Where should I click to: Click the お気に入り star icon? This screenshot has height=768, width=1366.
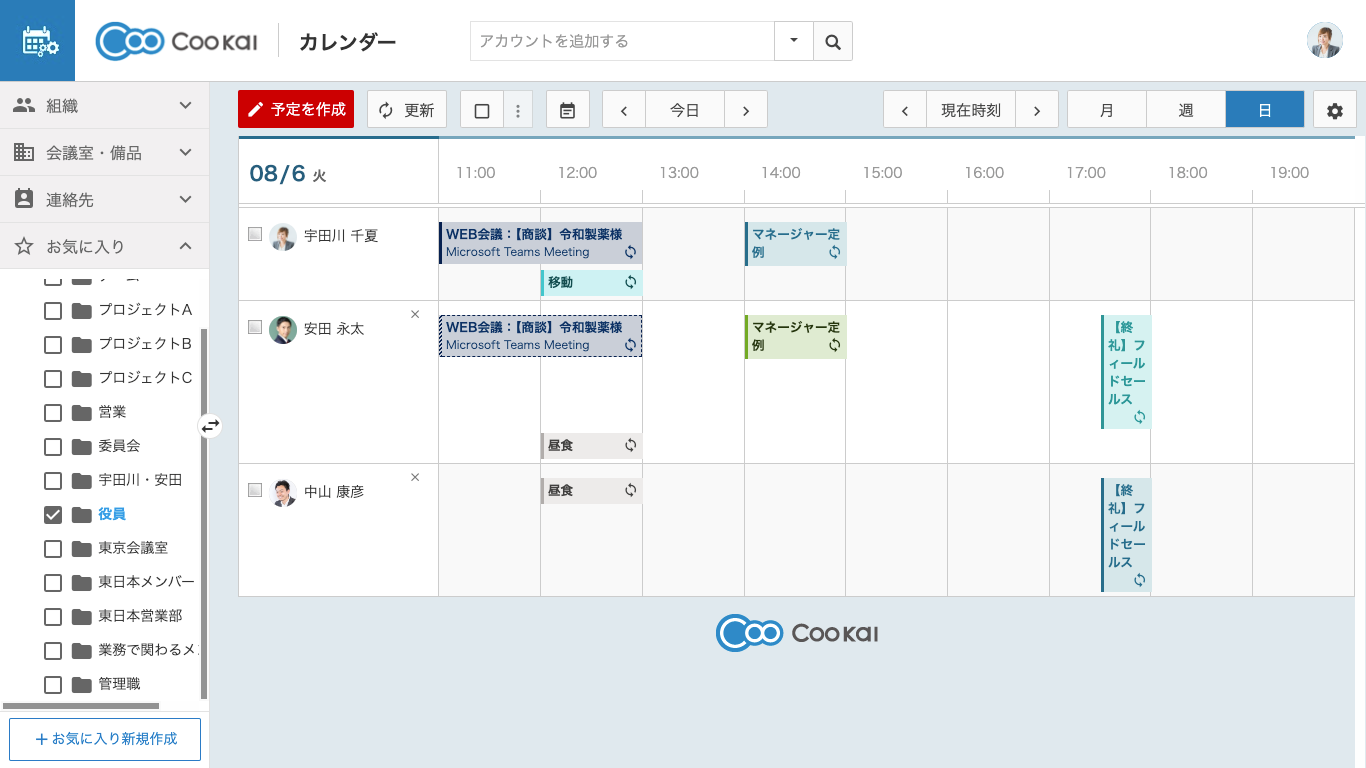click(x=24, y=246)
